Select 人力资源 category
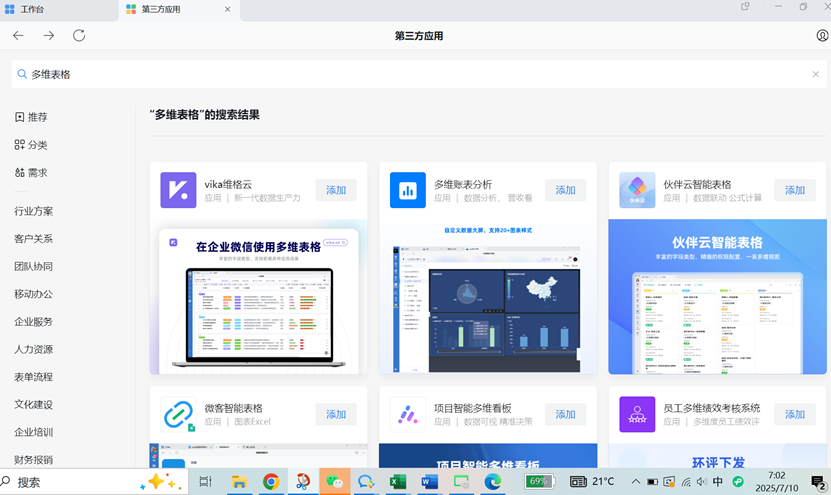 point(33,349)
